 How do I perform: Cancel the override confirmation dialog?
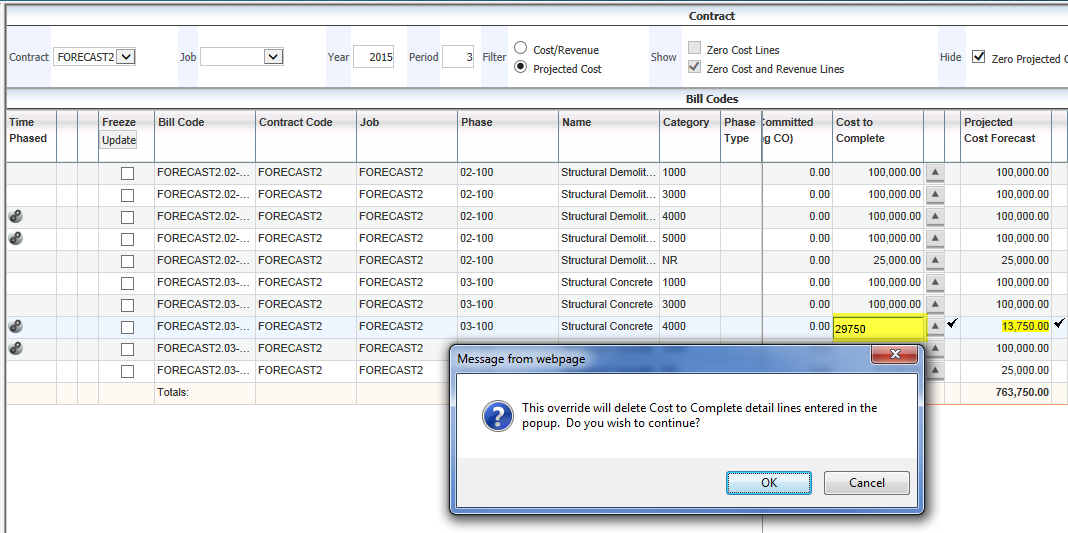point(866,483)
